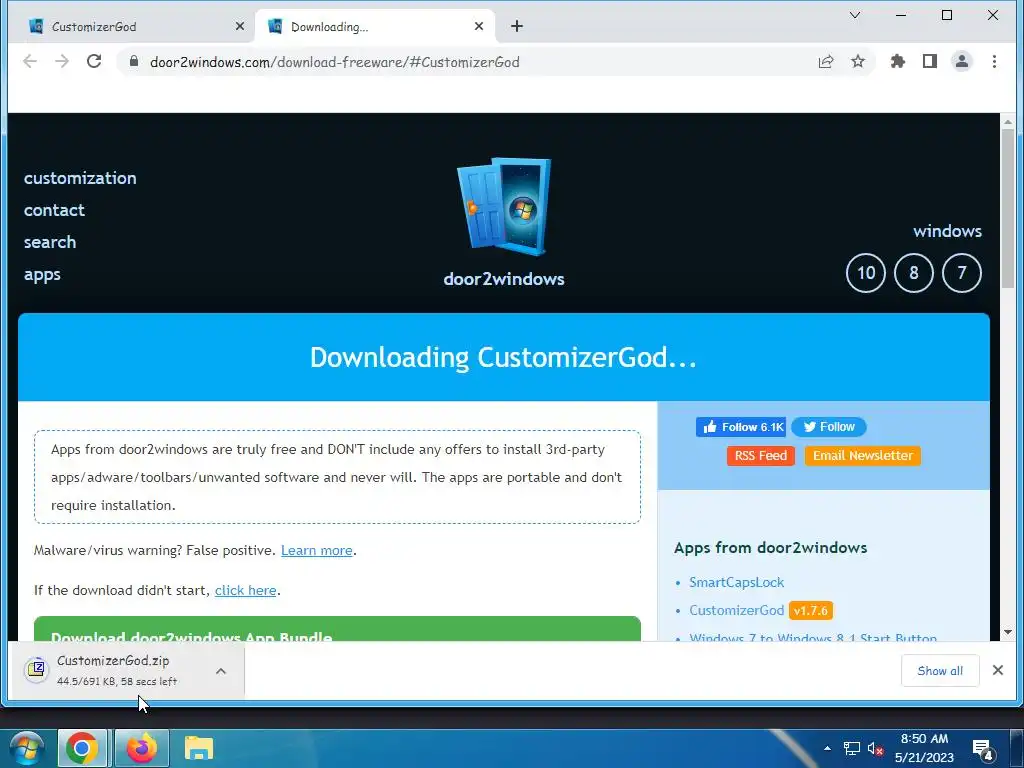Viewport: 1024px width, 768px height.
Task: Close the Downloading tab
Action: click(x=479, y=26)
